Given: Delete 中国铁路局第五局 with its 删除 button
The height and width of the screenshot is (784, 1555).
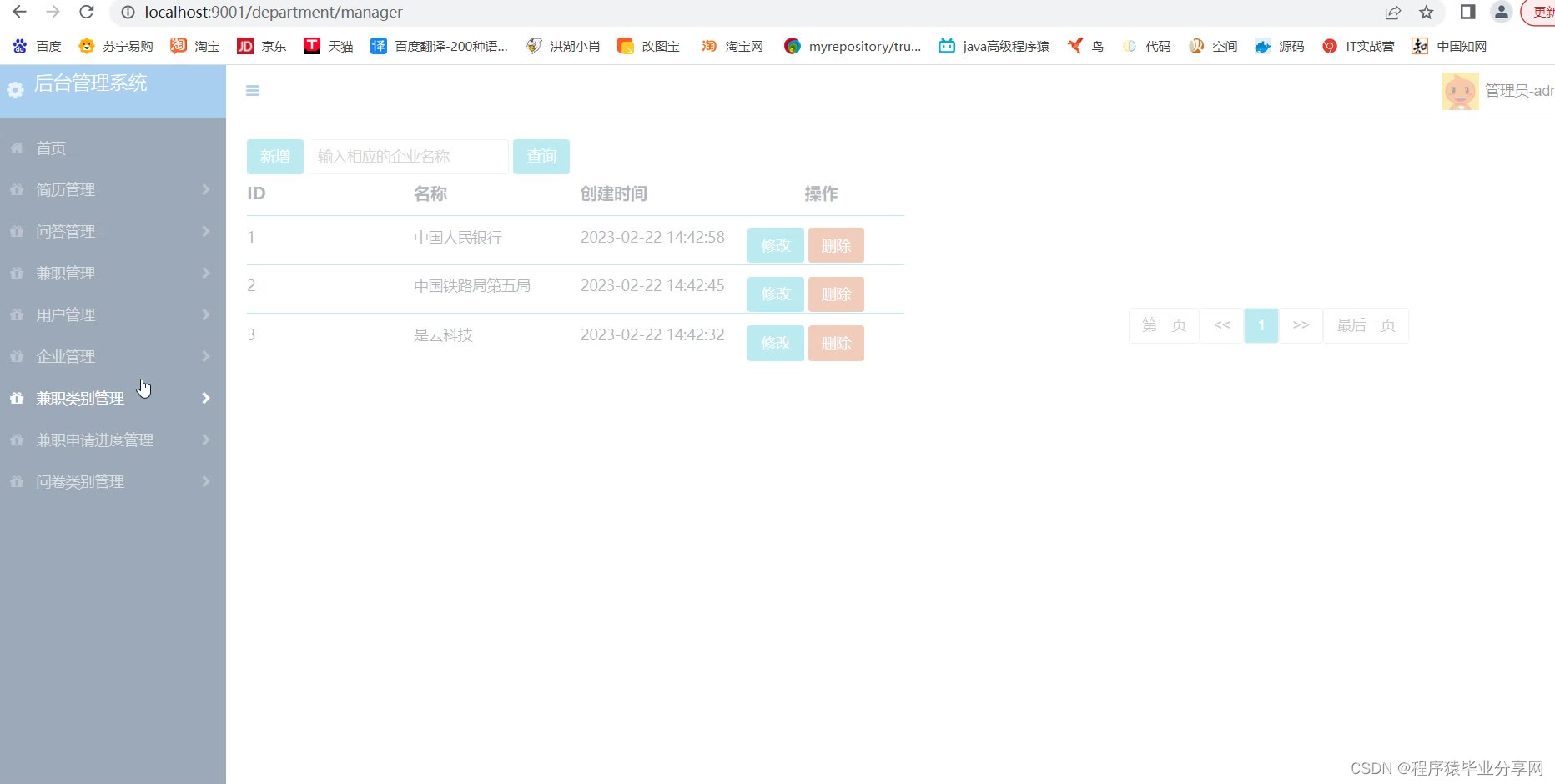Looking at the screenshot, I should tap(836, 294).
